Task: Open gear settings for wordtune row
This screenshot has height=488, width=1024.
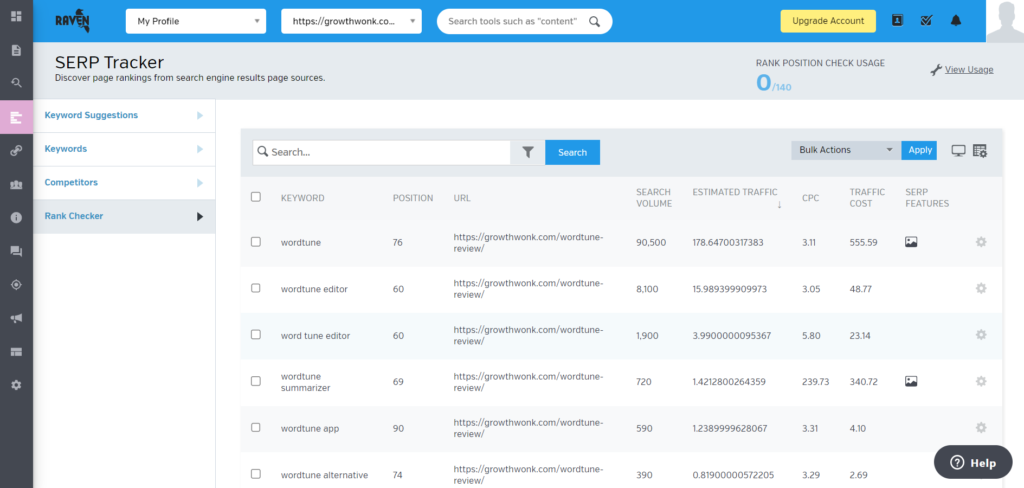Action: 980,242
